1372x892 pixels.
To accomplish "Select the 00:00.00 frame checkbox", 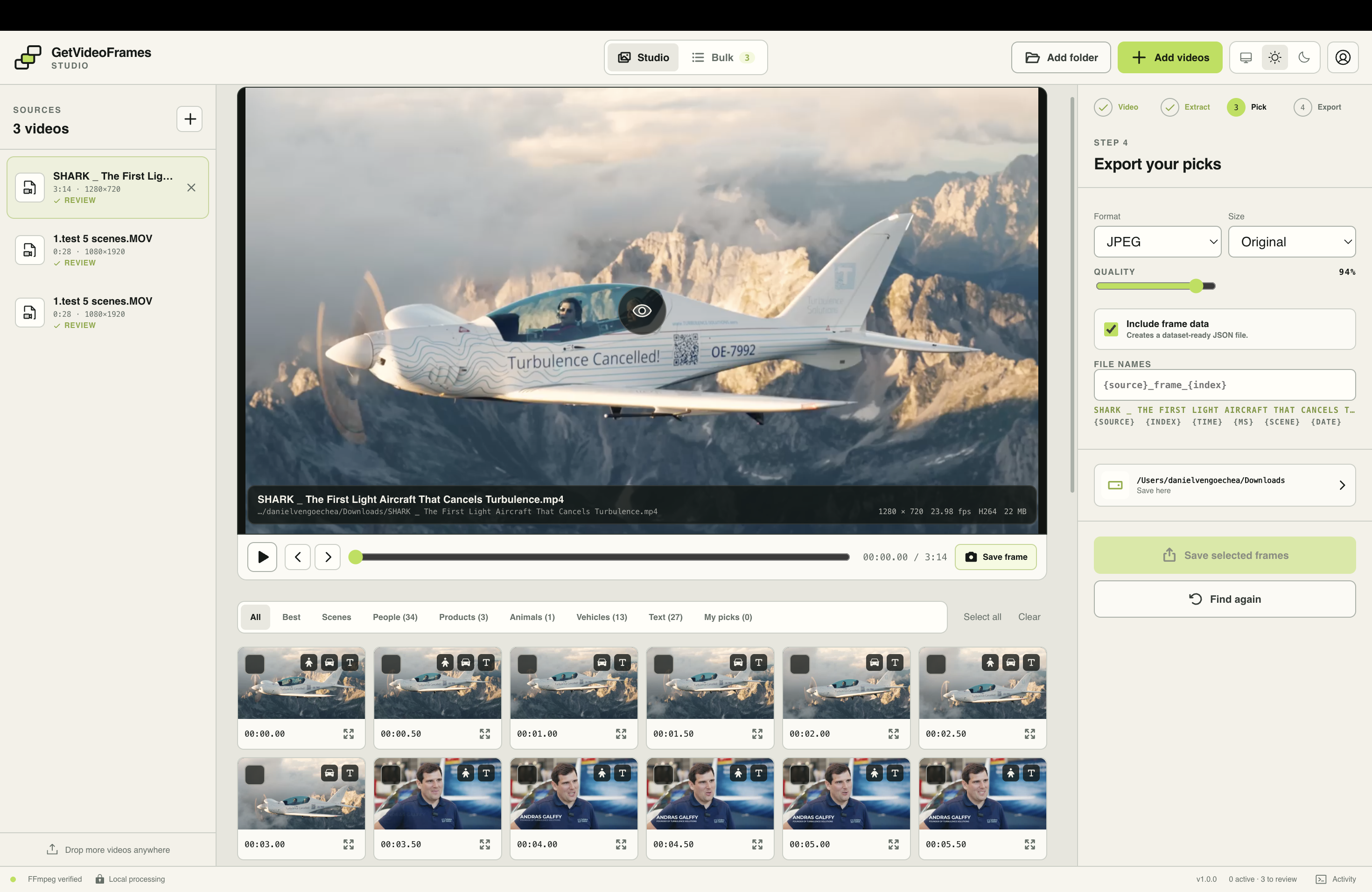I will 255,664.
